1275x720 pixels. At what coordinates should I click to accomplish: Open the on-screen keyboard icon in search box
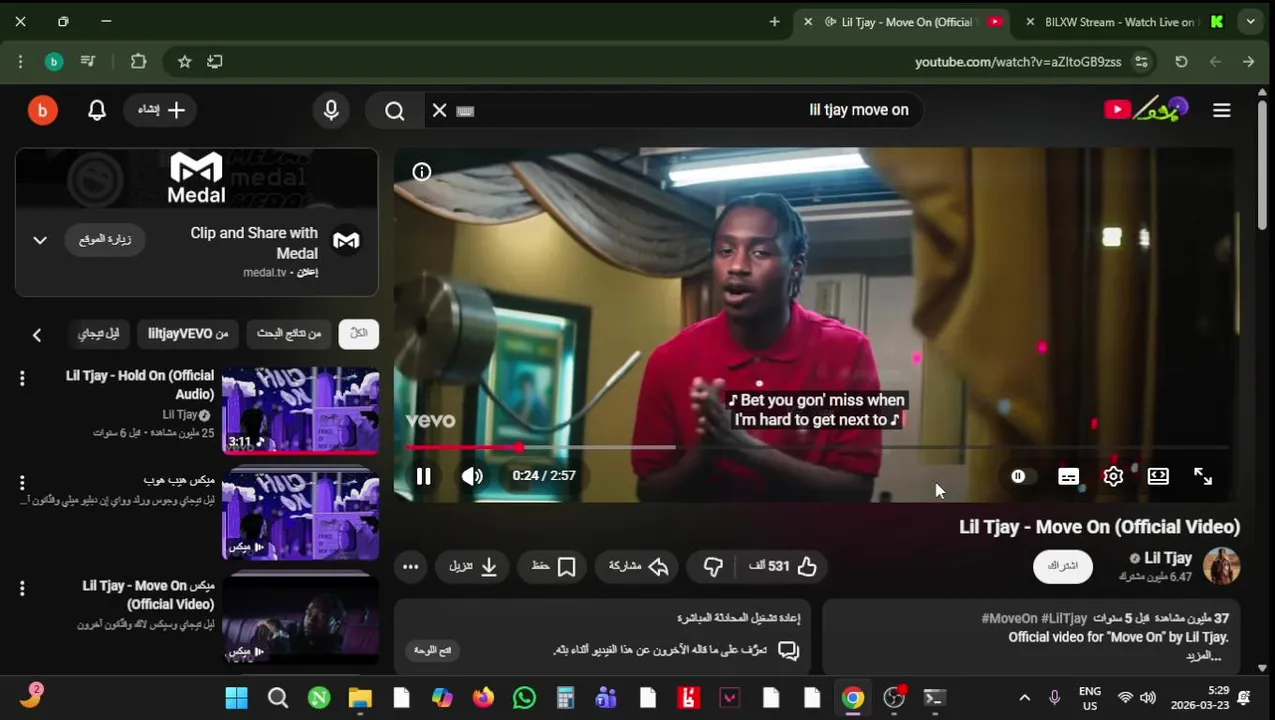[x=465, y=111]
